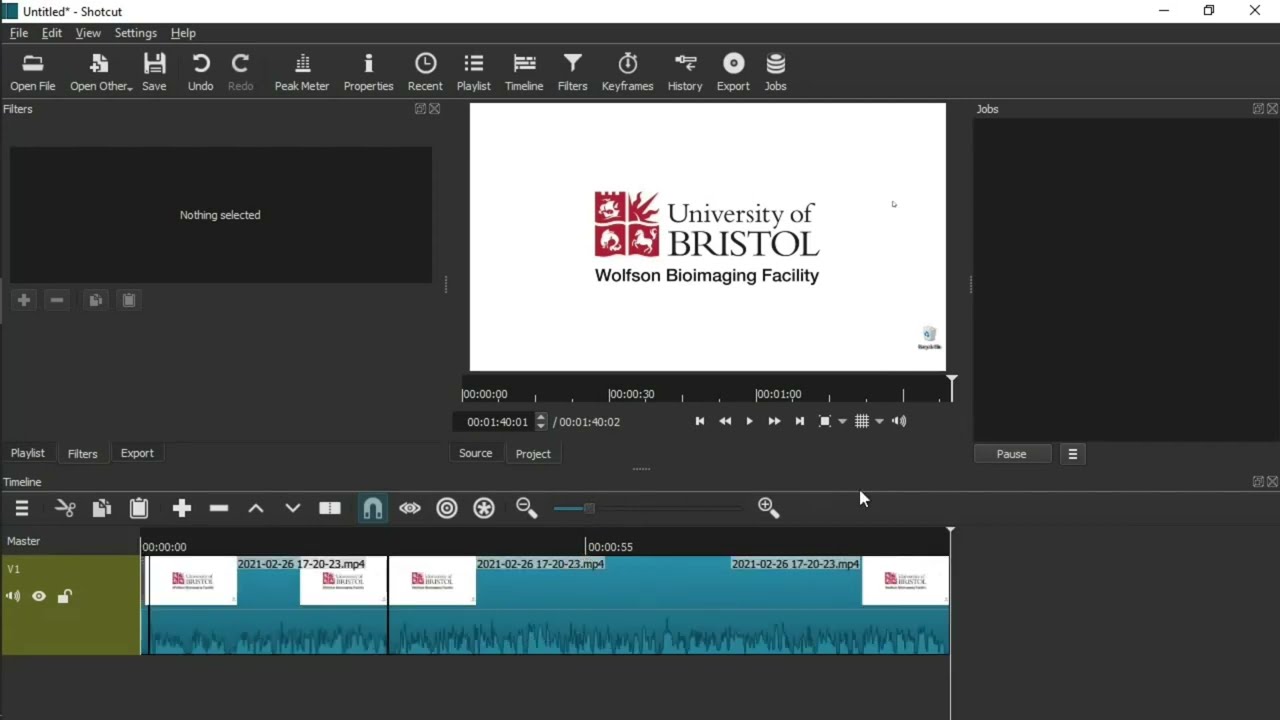Show the History panel
The width and height of the screenshot is (1280, 720).
pos(685,73)
